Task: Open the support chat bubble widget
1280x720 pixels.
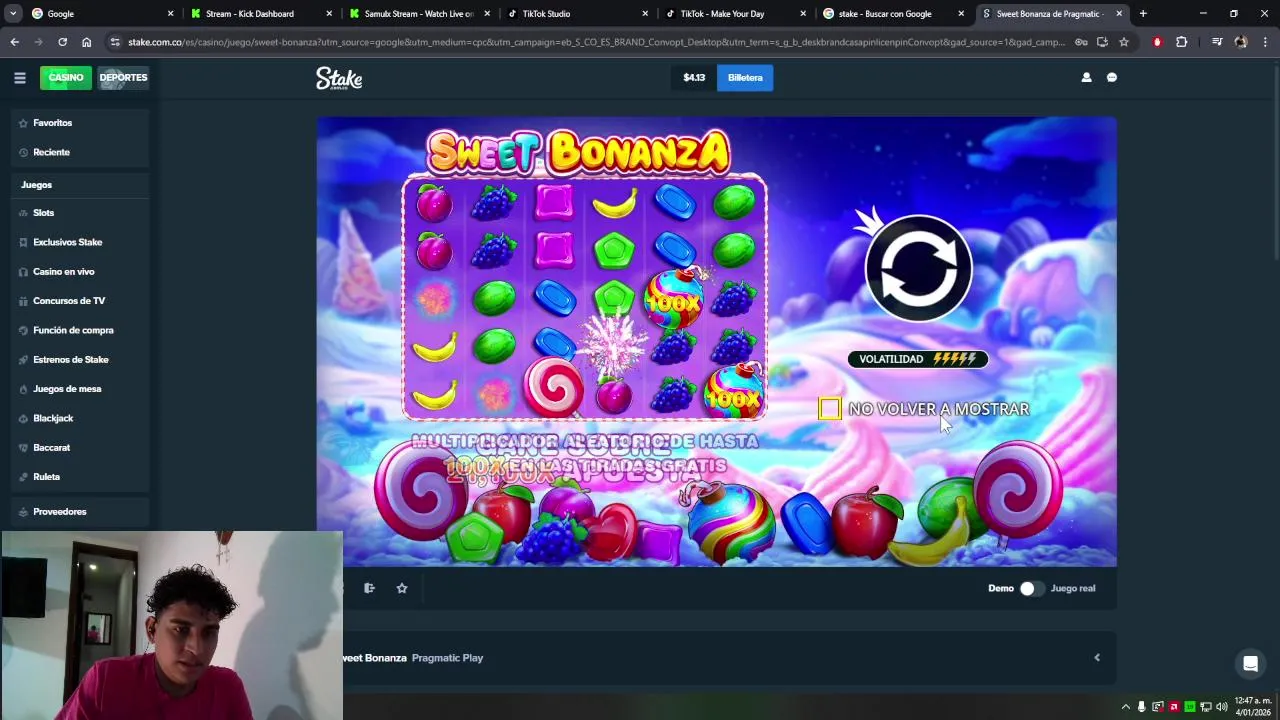Action: [1250, 663]
